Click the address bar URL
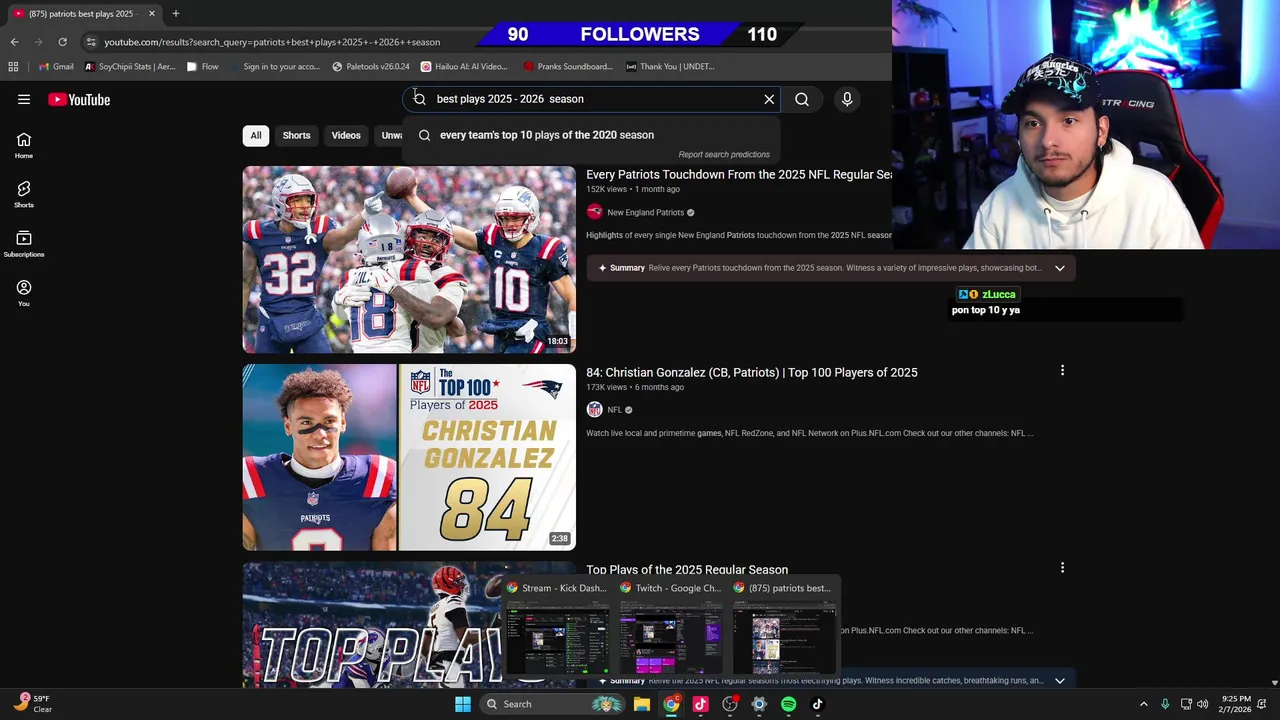Screen dimensions: 1280x720 tap(272, 42)
